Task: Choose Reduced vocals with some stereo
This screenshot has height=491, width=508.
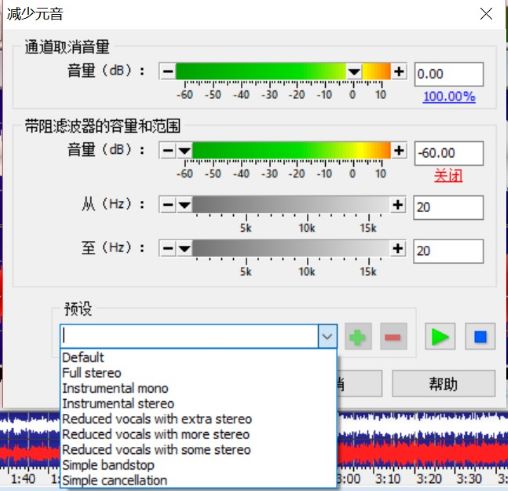Action: [198, 449]
